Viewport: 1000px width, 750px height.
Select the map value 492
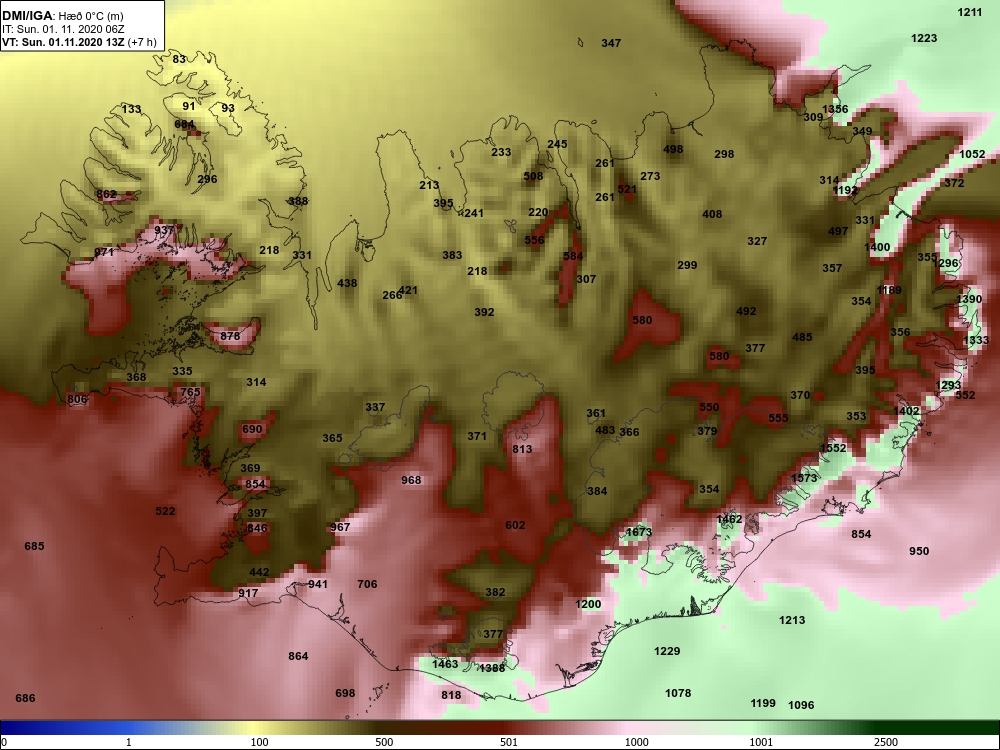click(746, 312)
